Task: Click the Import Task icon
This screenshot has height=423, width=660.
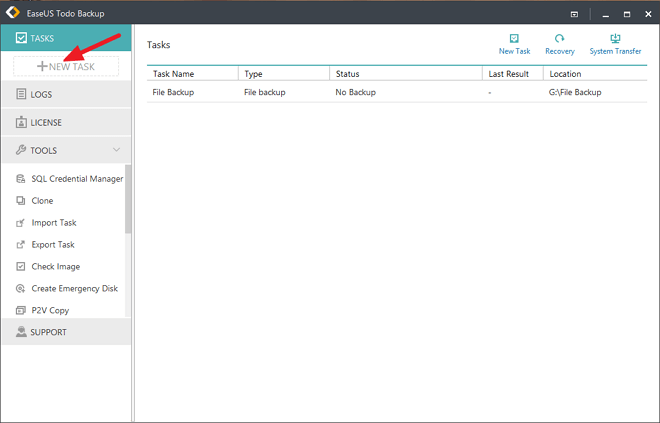Action: click(x=20, y=223)
